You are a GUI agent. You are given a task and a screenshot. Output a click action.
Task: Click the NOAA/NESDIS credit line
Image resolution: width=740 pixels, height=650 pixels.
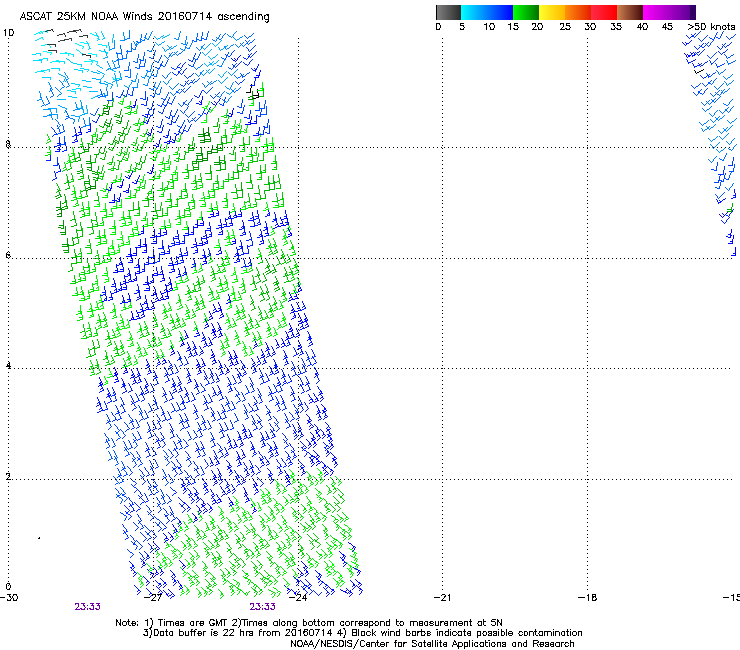432,644
